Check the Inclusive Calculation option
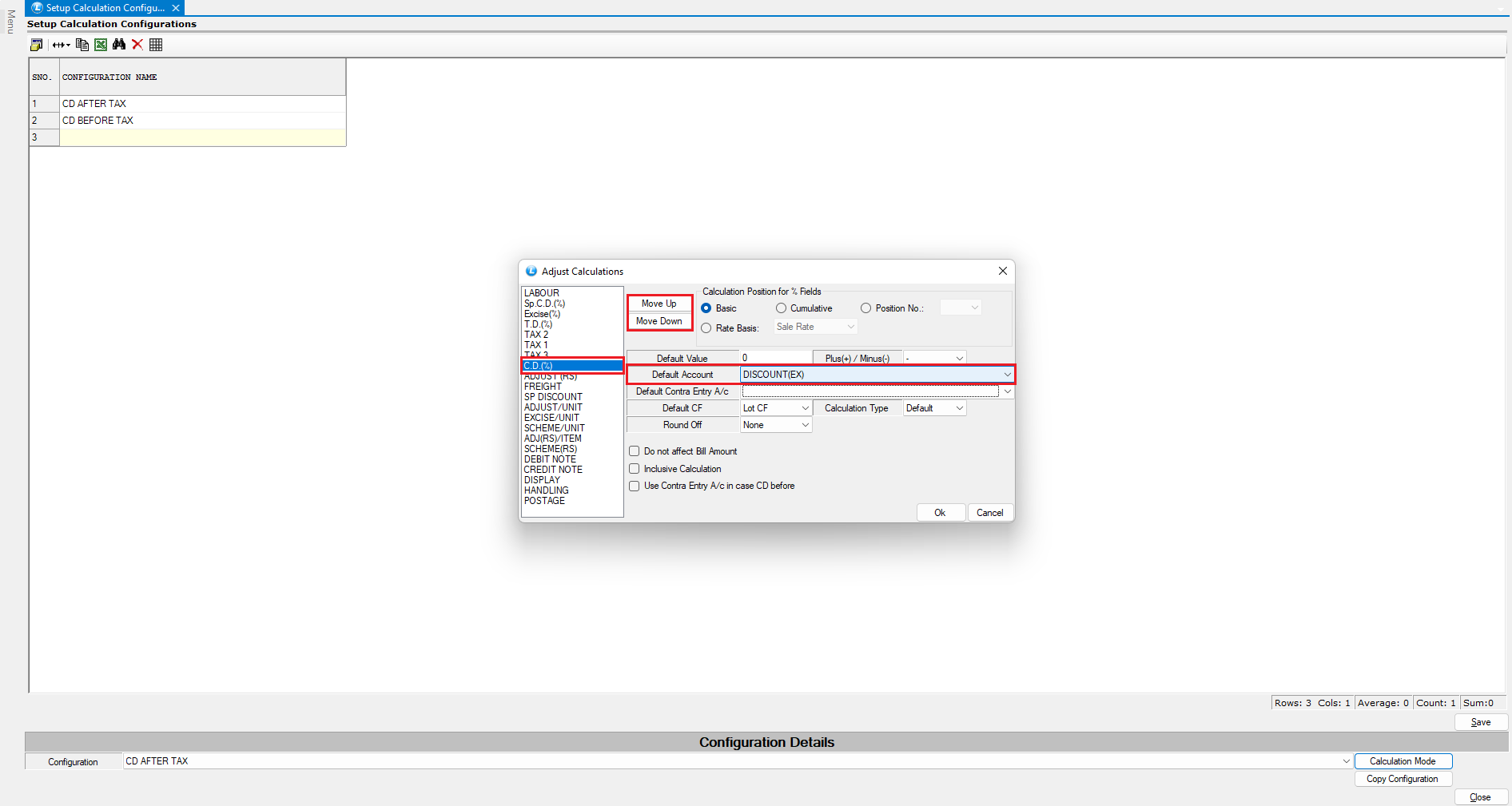 (635, 469)
